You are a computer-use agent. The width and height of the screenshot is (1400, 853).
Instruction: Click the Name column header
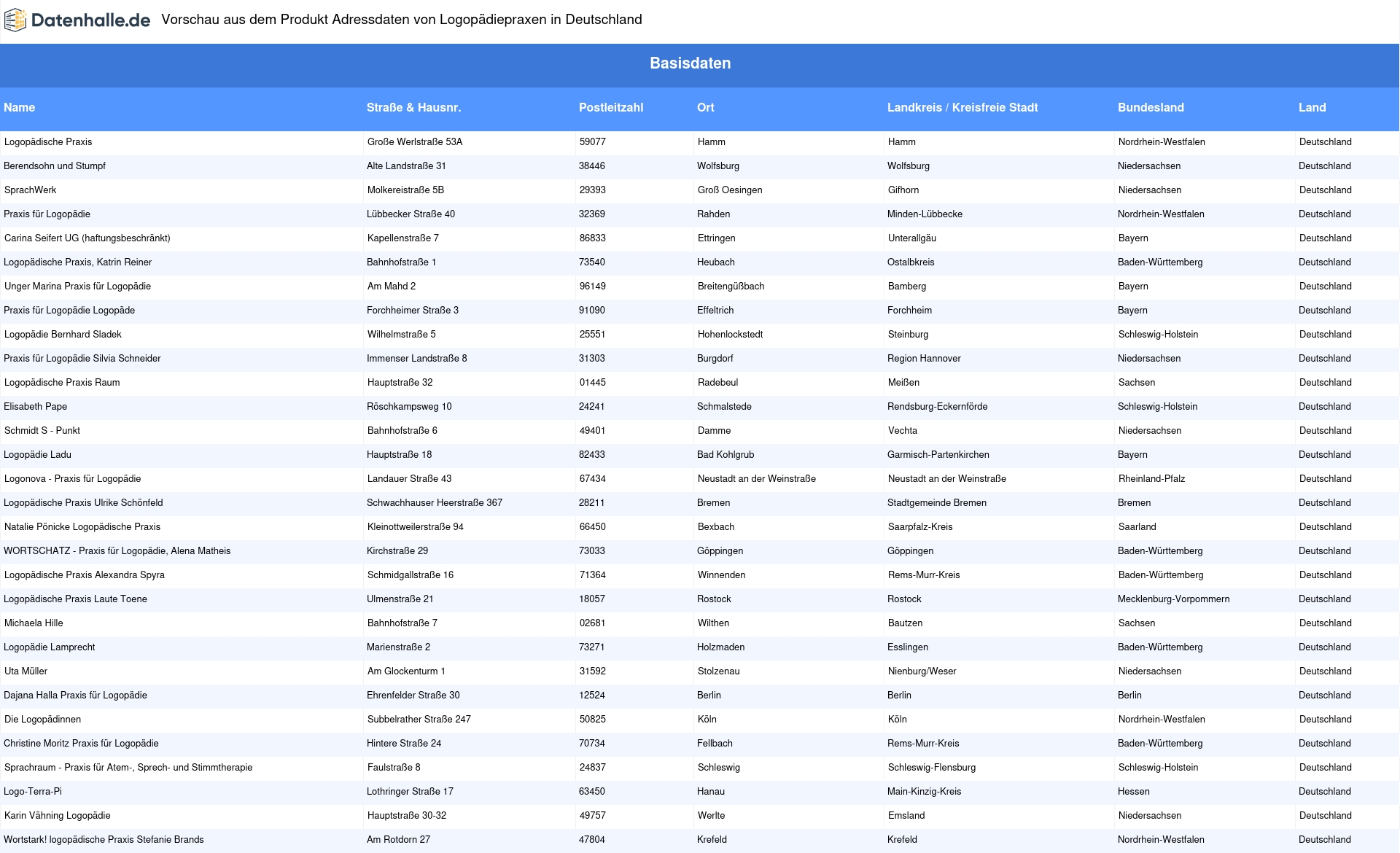point(19,108)
